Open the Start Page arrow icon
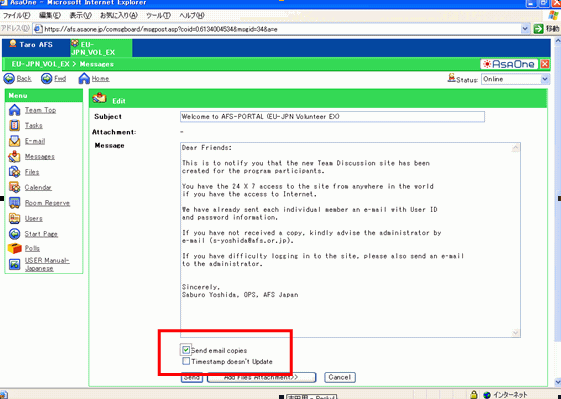Image resolution: width=561 pixels, height=399 pixels. [x=14, y=234]
